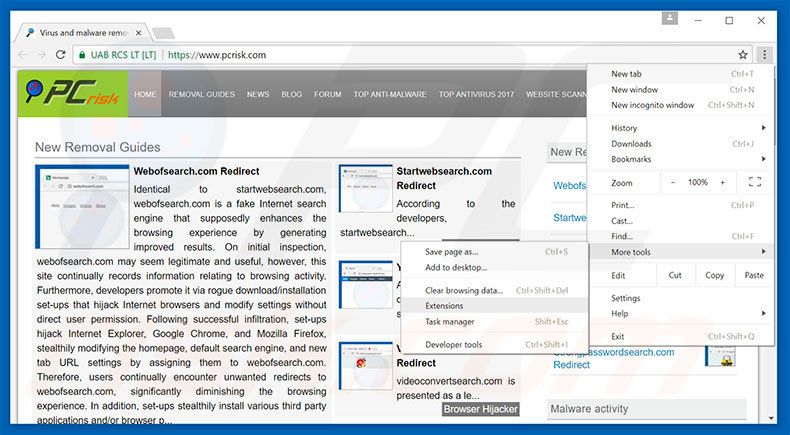790x435 pixels.
Task: Choose Exit in Chrome menu
Action: tap(680, 336)
